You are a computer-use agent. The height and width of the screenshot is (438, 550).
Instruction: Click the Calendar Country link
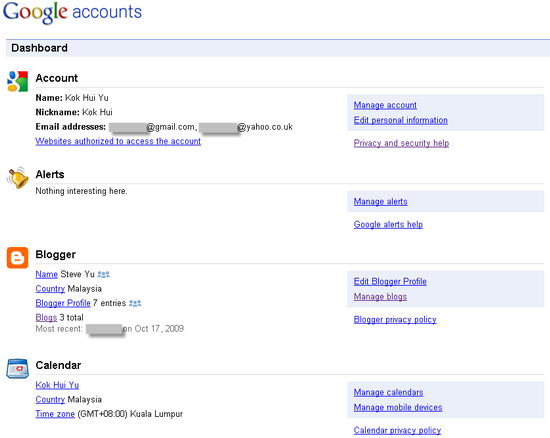tap(50, 400)
